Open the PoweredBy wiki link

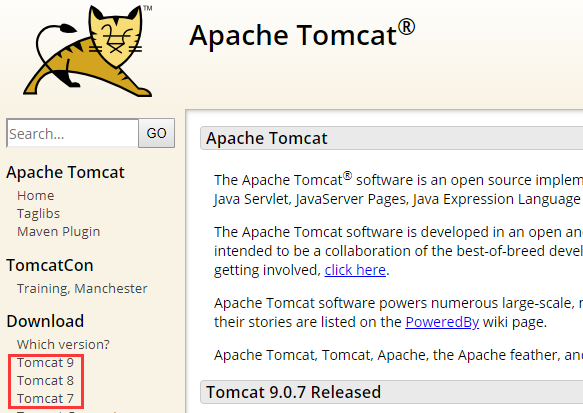point(442,322)
